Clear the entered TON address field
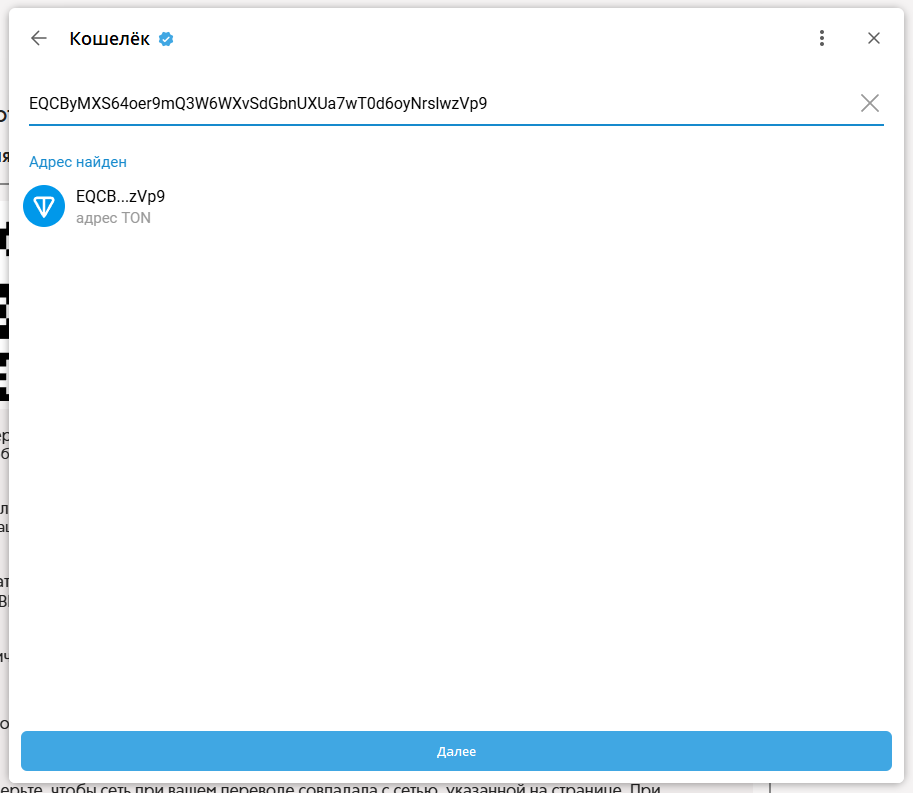Screen dimensions: 913x793 click(869, 103)
